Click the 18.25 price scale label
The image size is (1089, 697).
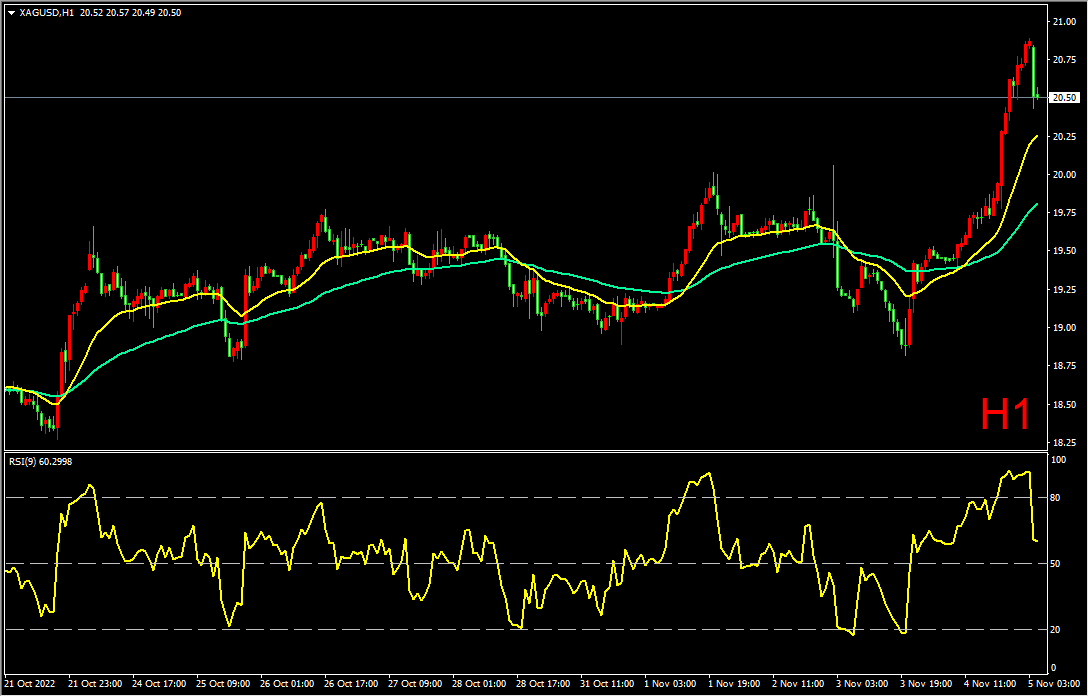(x=1065, y=442)
